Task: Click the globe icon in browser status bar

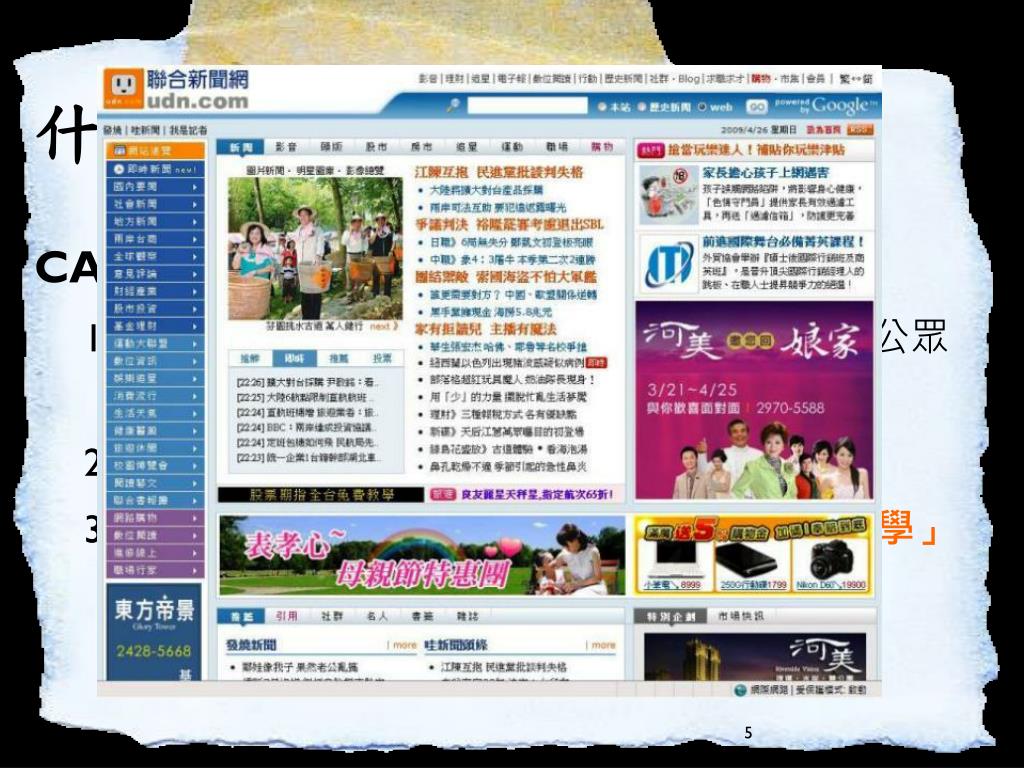Action: click(740, 690)
